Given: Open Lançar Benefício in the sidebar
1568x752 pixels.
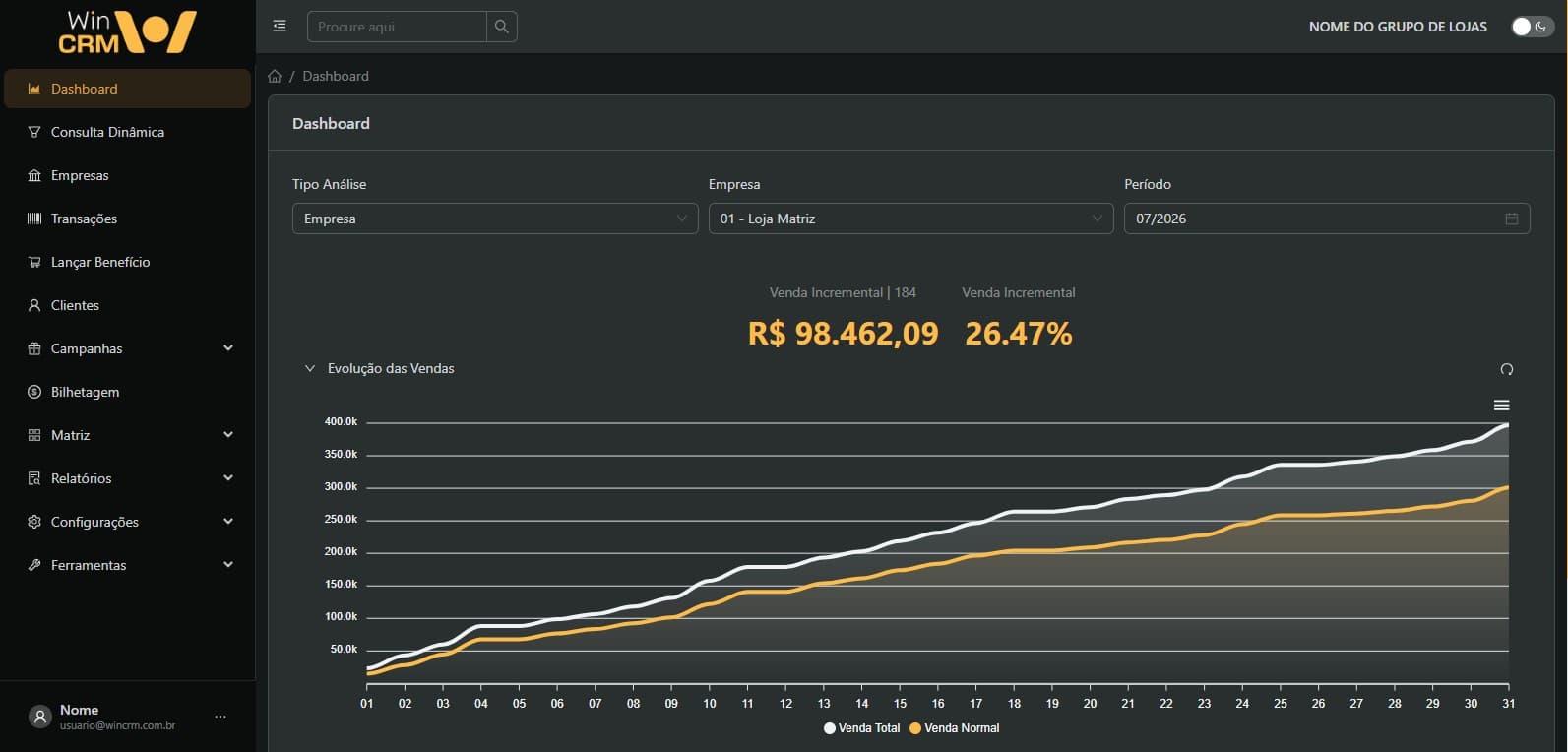Looking at the screenshot, I should 128,262.
